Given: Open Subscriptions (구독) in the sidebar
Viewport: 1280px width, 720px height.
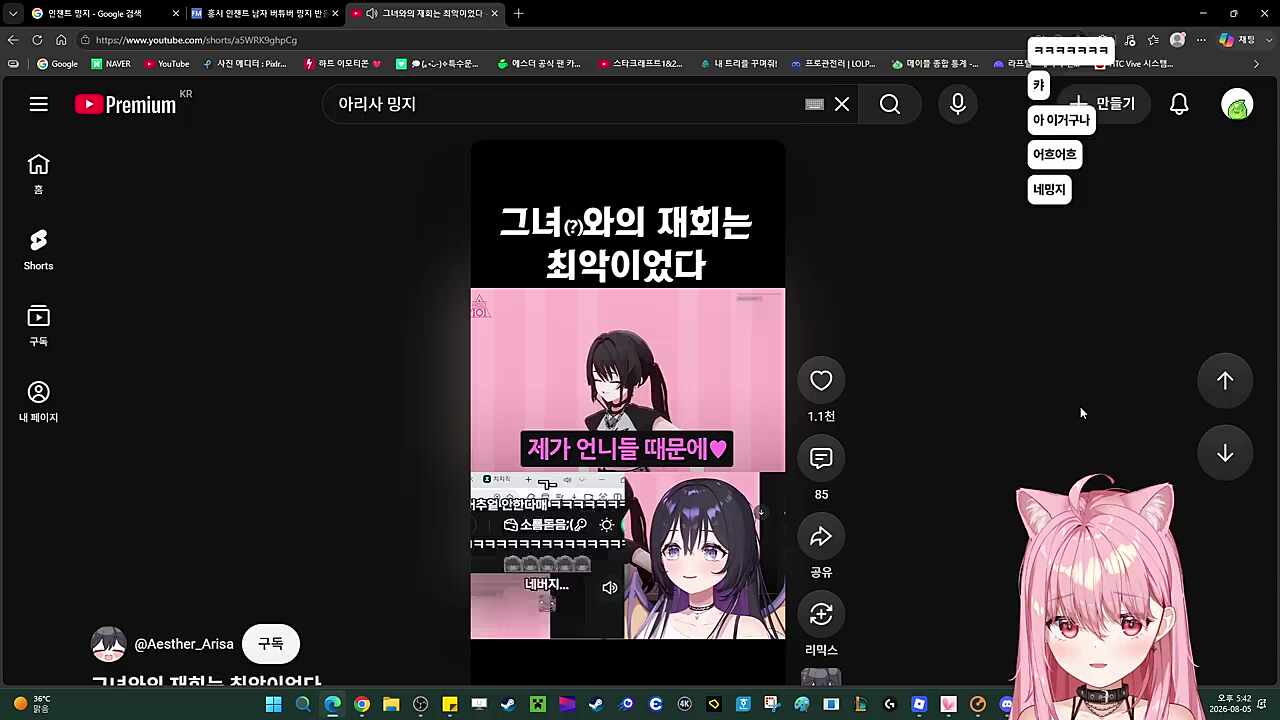Looking at the screenshot, I should pos(38,326).
